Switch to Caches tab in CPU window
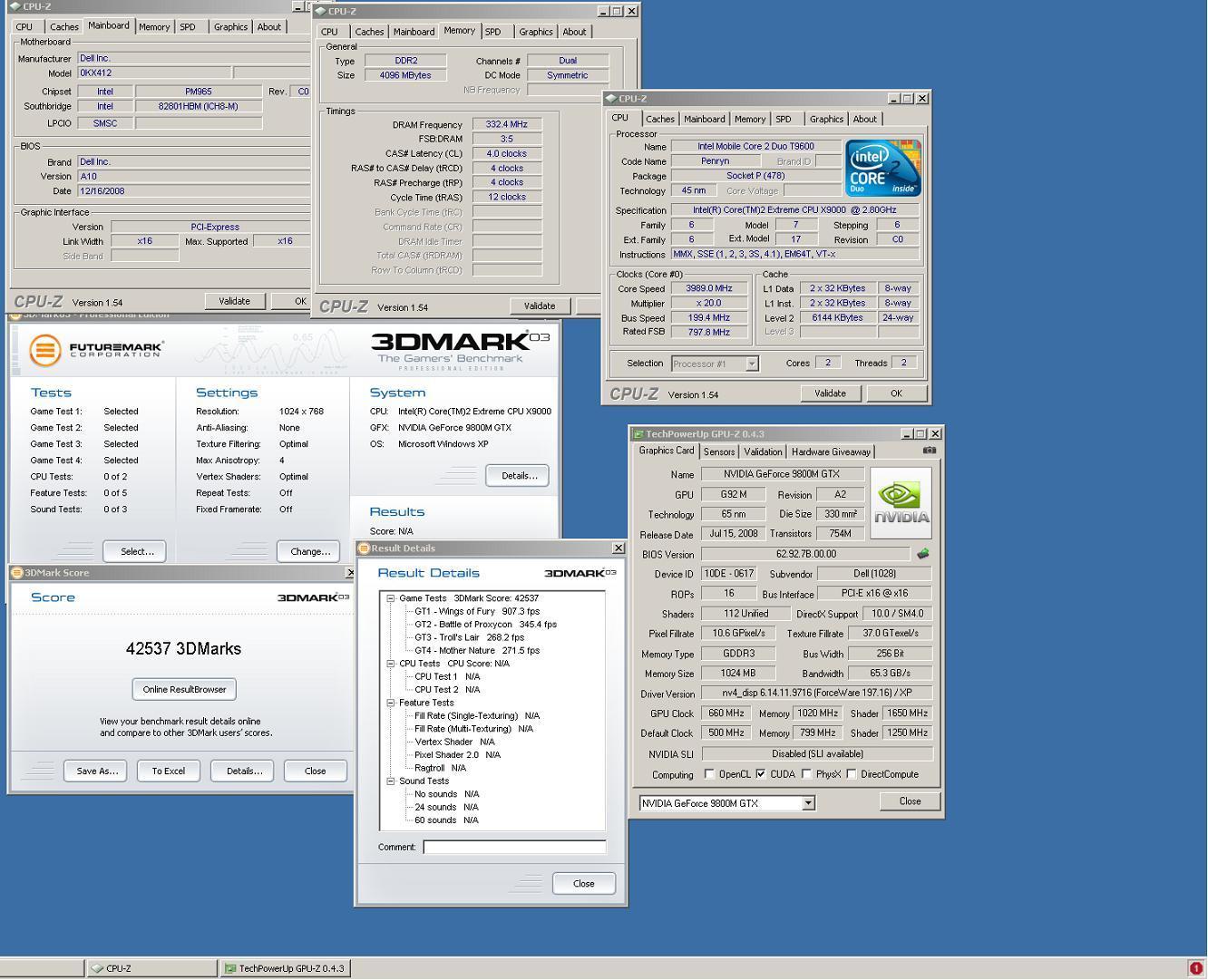 (x=659, y=119)
